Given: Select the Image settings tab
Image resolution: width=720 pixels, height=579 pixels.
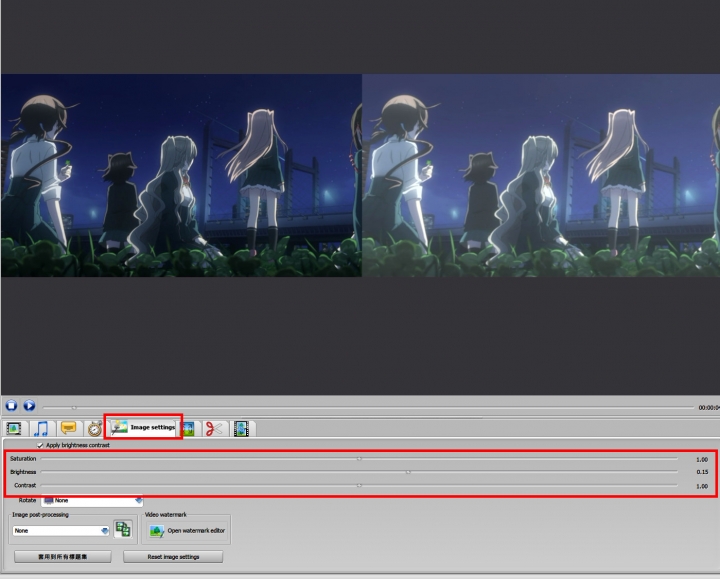Looking at the screenshot, I should click(x=143, y=427).
